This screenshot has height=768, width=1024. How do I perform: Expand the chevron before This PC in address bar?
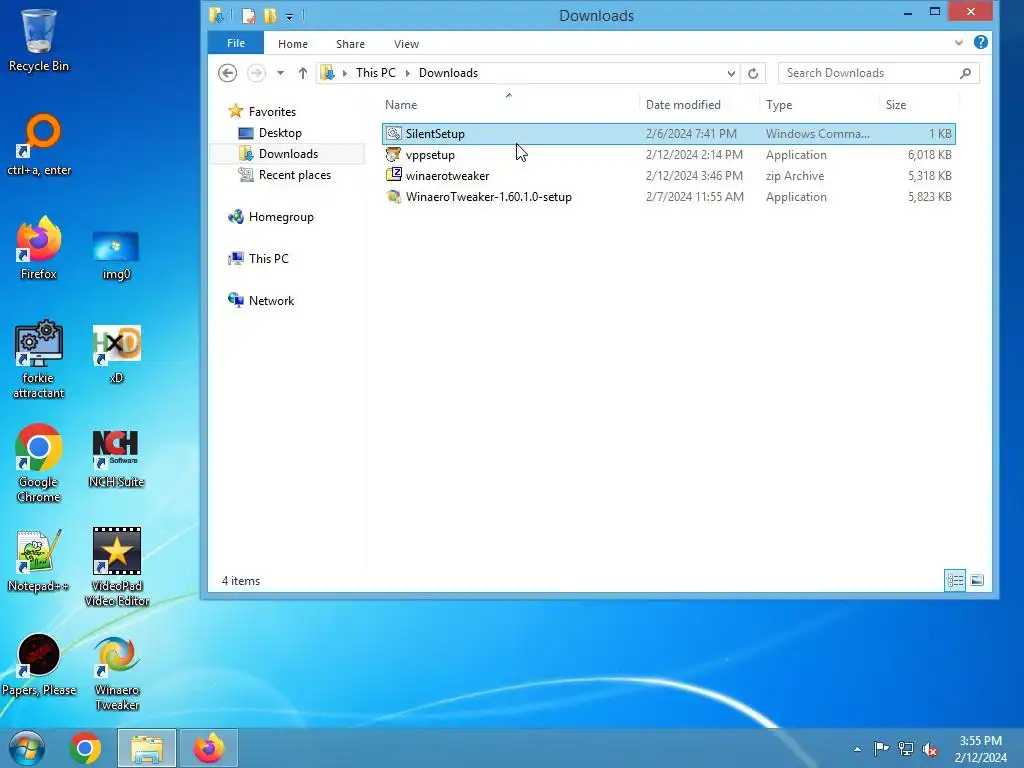click(x=344, y=73)
